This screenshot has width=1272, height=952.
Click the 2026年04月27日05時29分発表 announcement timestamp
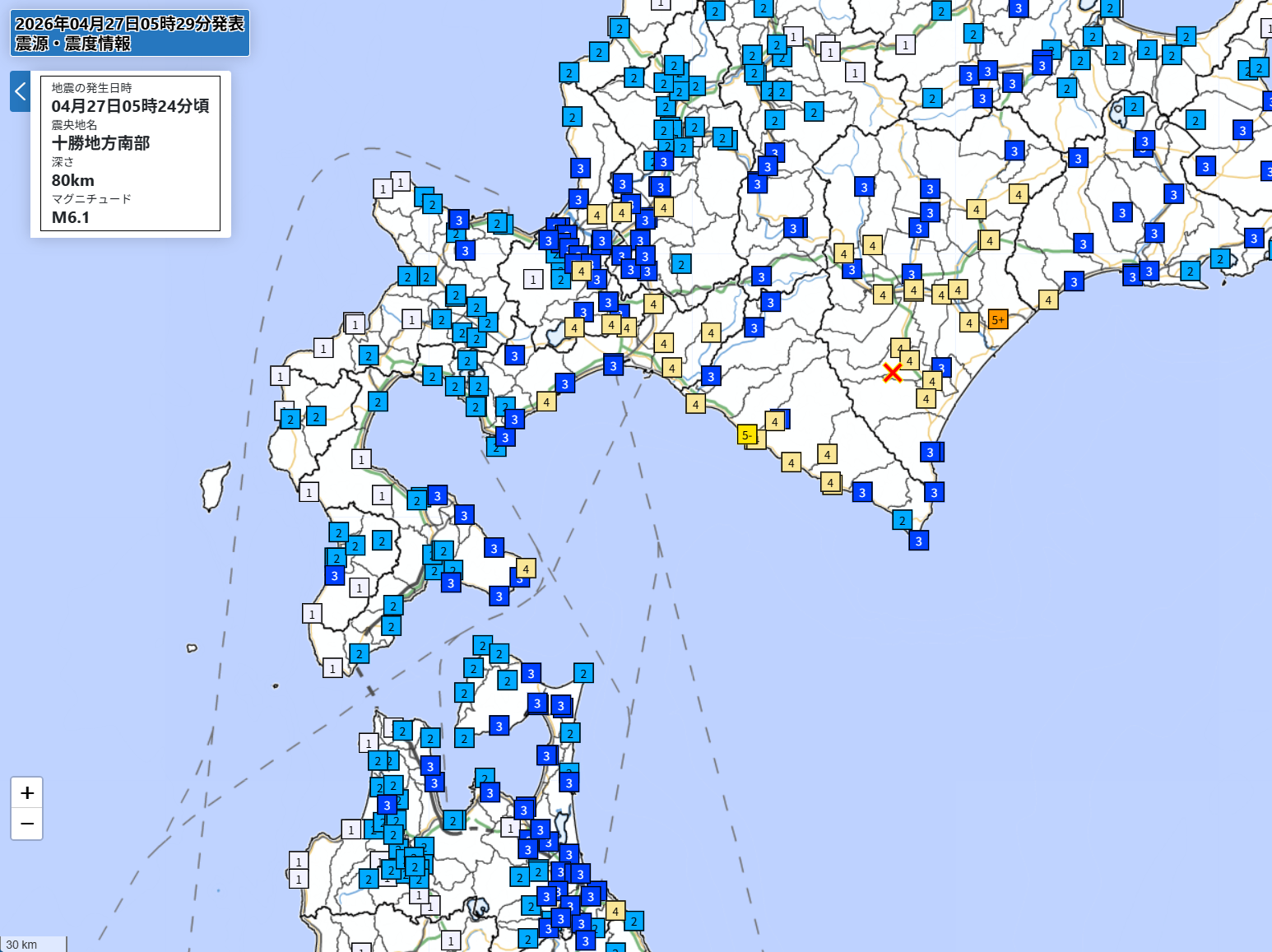[x=130, y=24]
